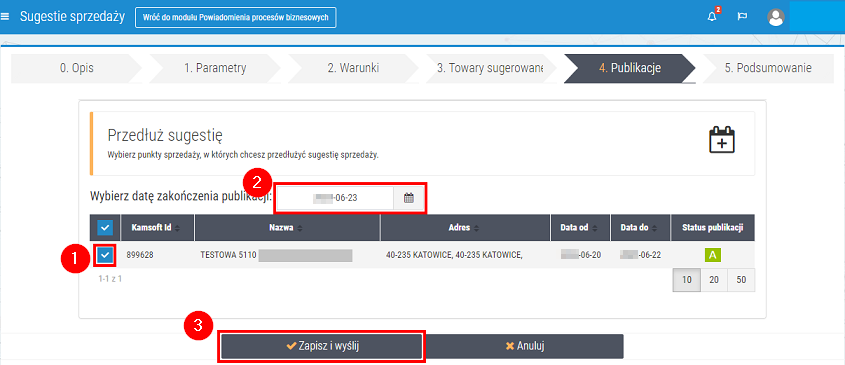Click the Sugestie sprzedaży page title
This screenshot has height=365, width=845.
pyautogui.click(x=72, y=17)
